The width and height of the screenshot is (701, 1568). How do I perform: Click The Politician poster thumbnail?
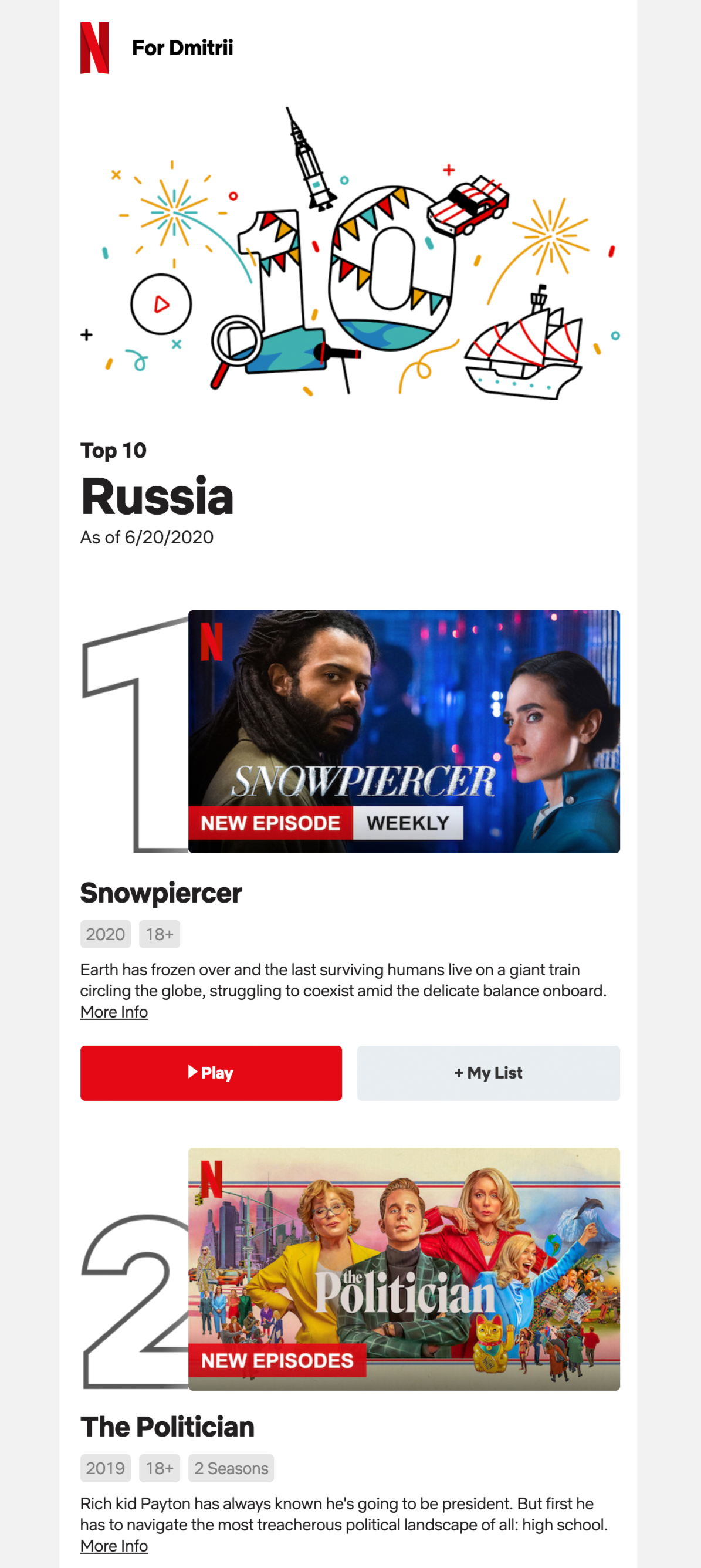point(404,1269)
